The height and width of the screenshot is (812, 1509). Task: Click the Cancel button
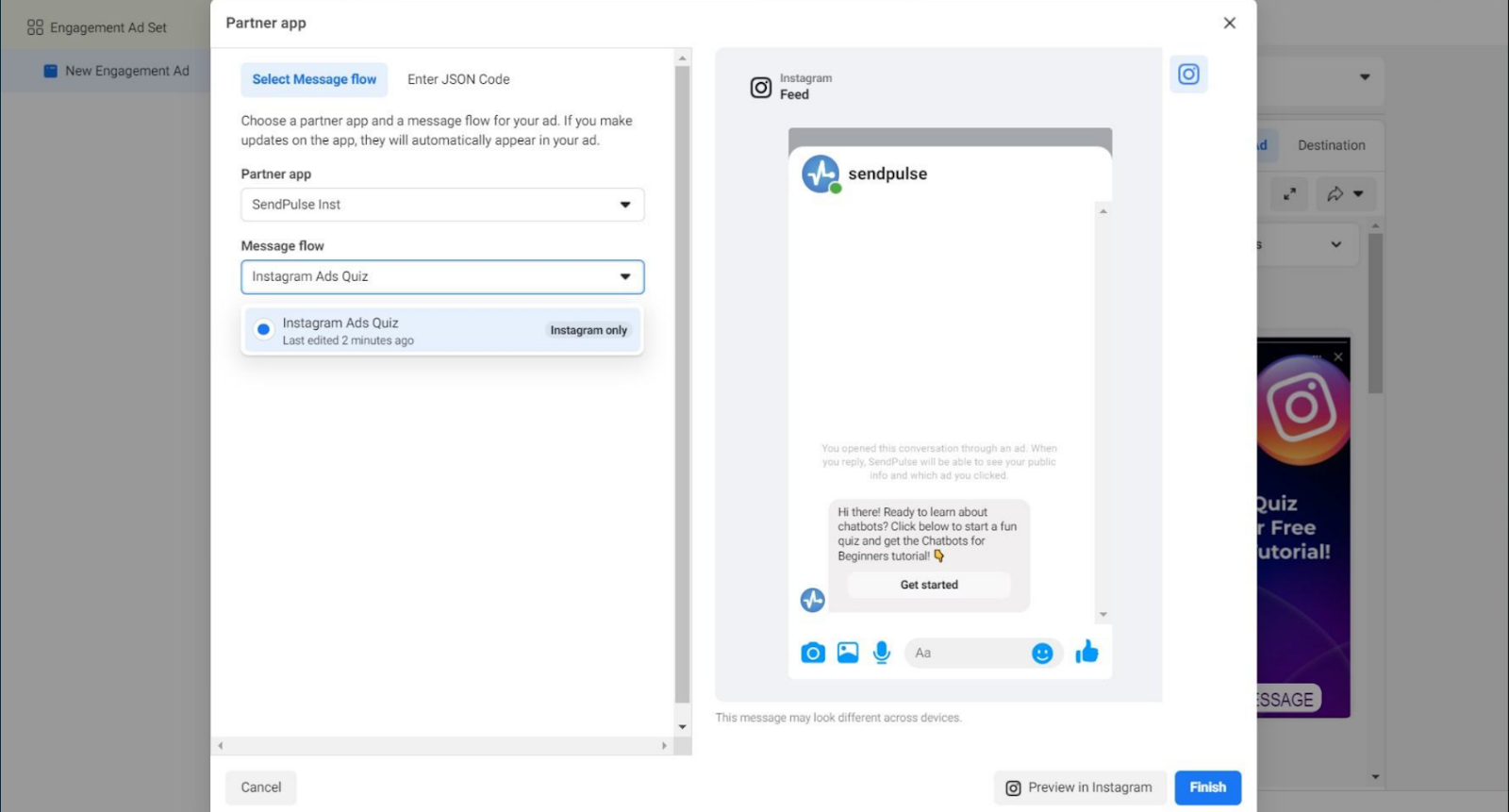261,787
